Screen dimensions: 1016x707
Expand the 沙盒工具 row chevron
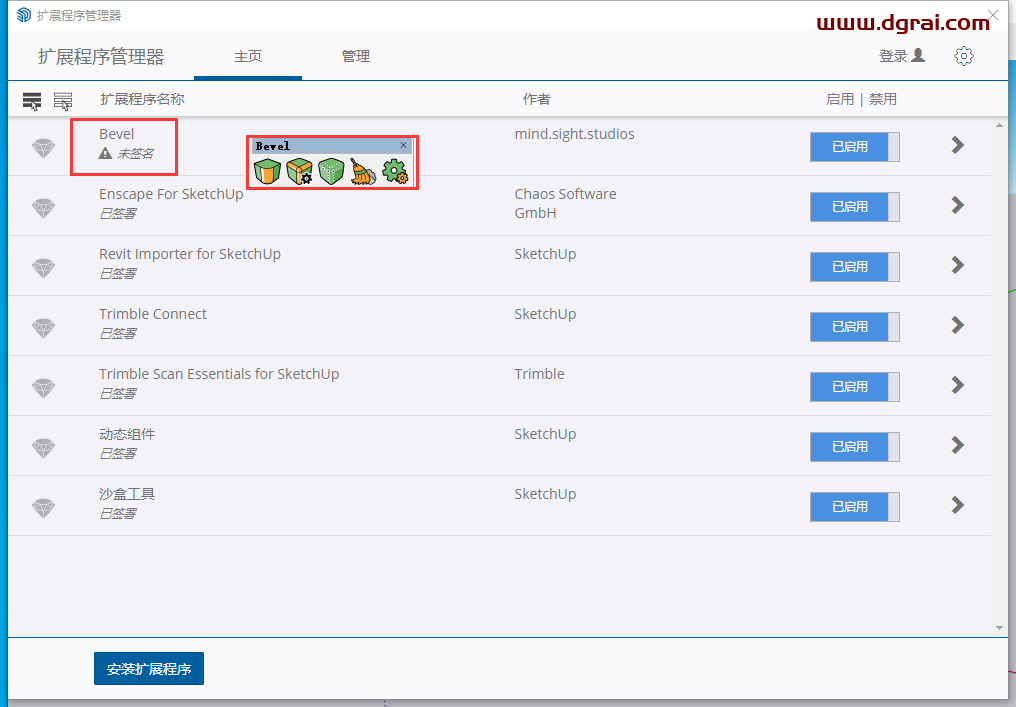tap(958, 505)
